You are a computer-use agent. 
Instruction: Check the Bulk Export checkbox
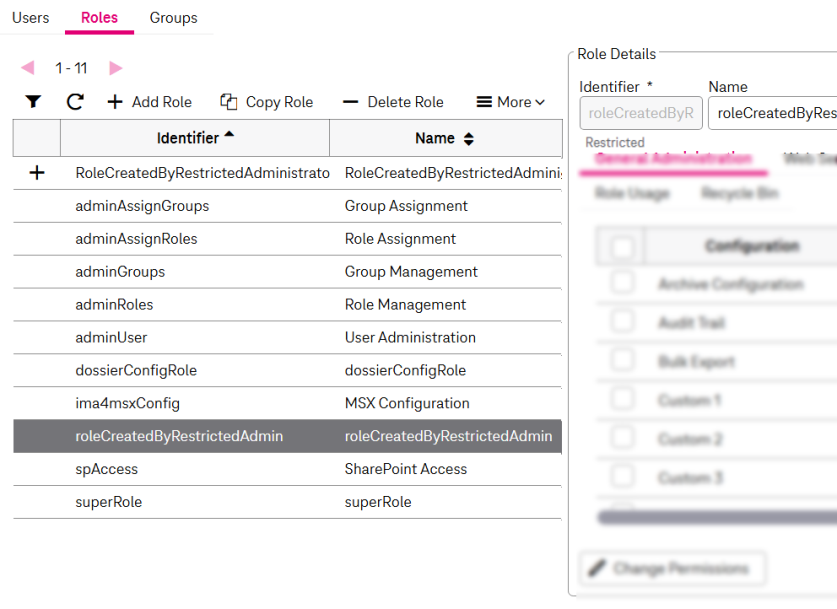pyautogui.click(x=623, y=361)
